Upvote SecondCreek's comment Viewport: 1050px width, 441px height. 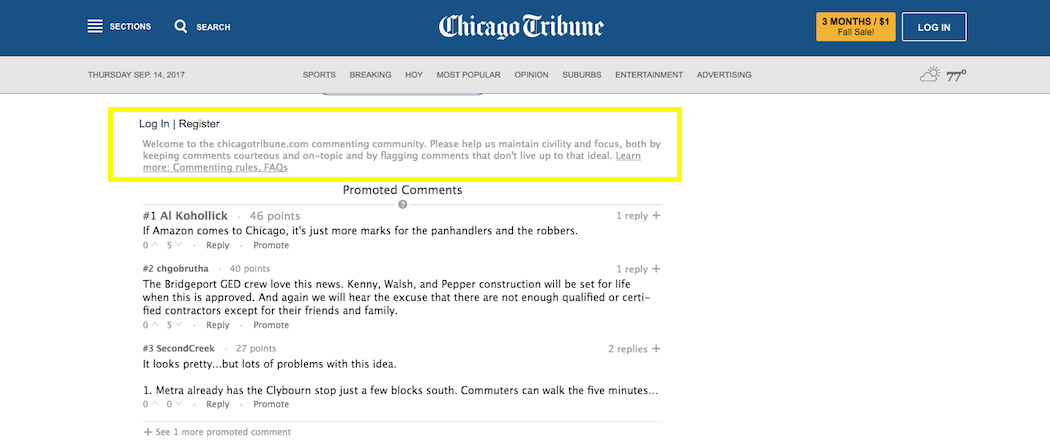point(155,404)
